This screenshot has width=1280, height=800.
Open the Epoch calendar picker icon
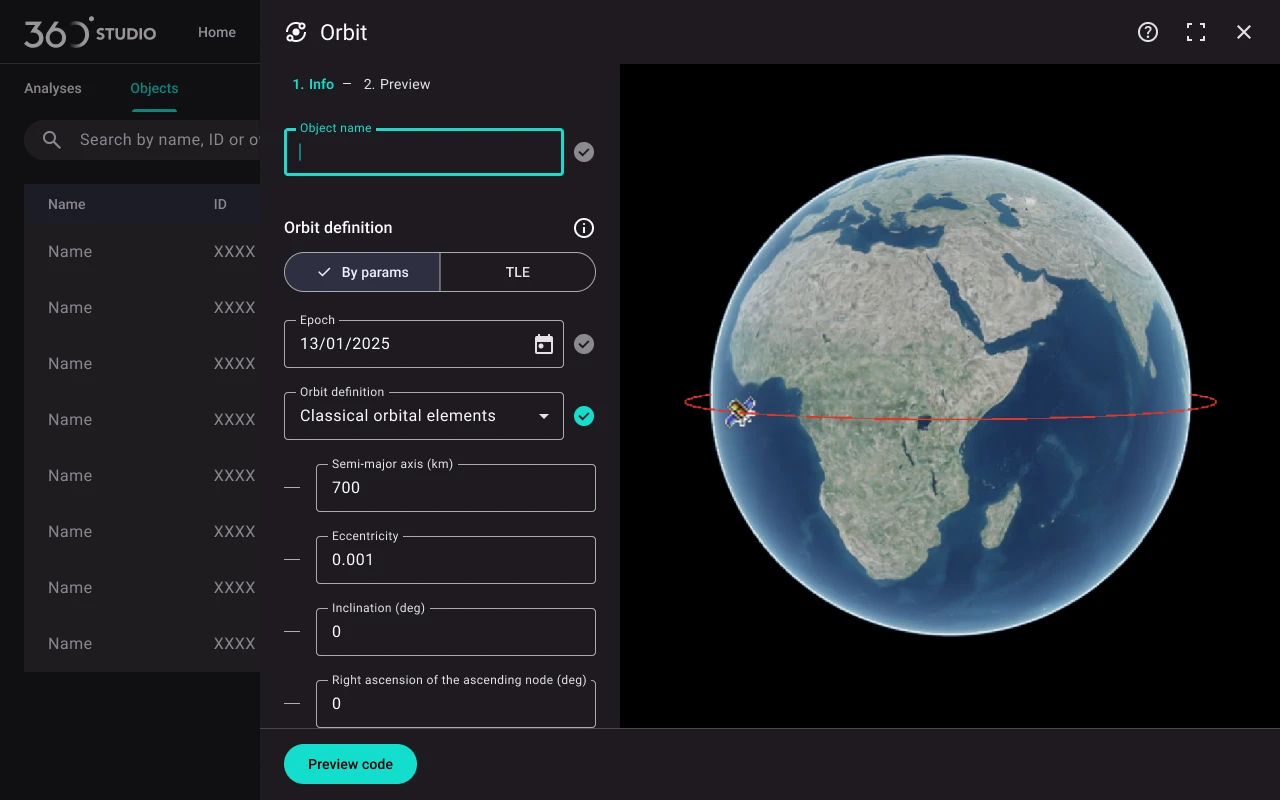pyautogui.click(x=544, y=344)
